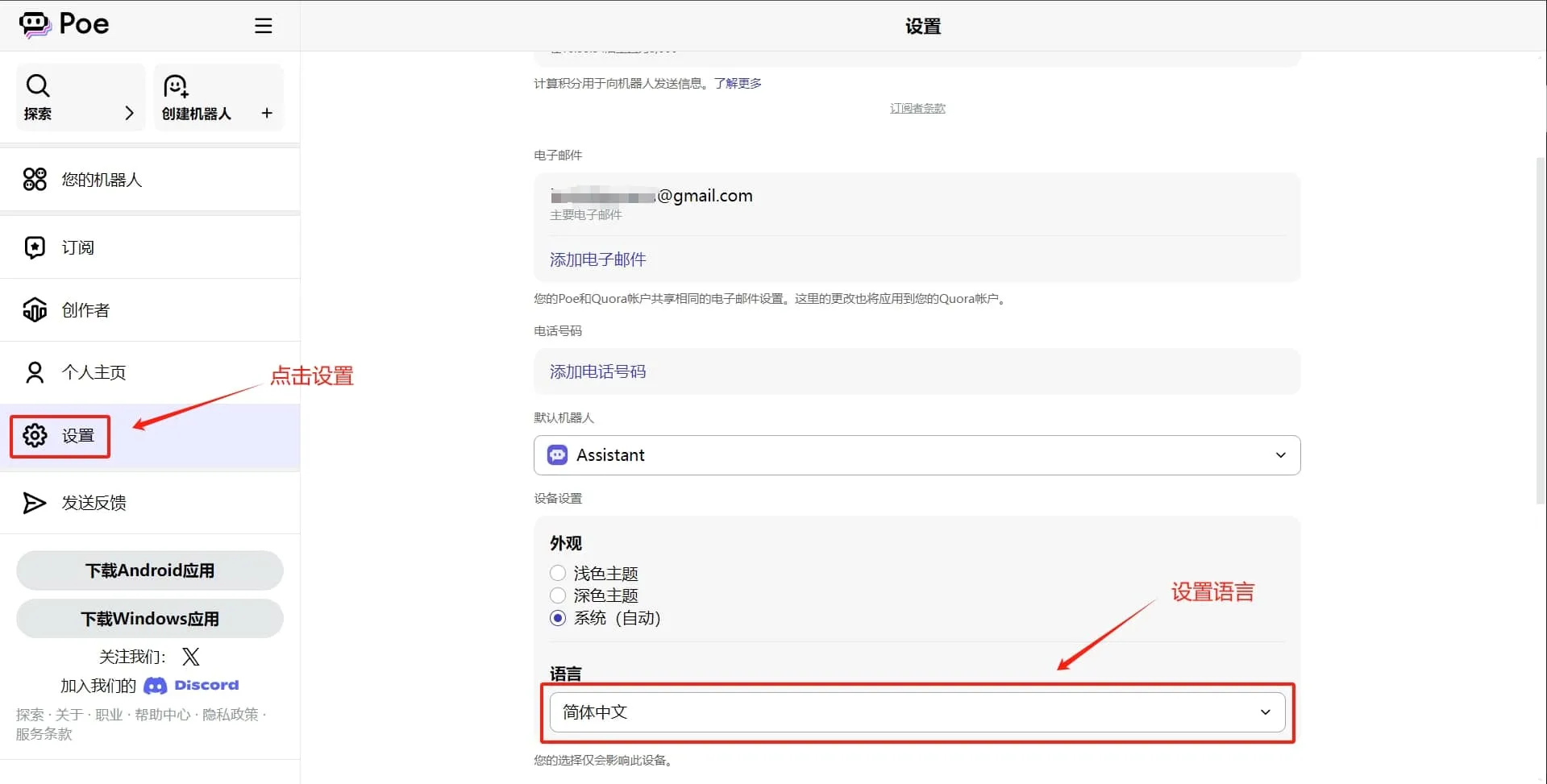Image resolution: width=1547 pixels, height=784 pixels.
Task: Click 下载Windows应用 button
Action: (150, 619)
